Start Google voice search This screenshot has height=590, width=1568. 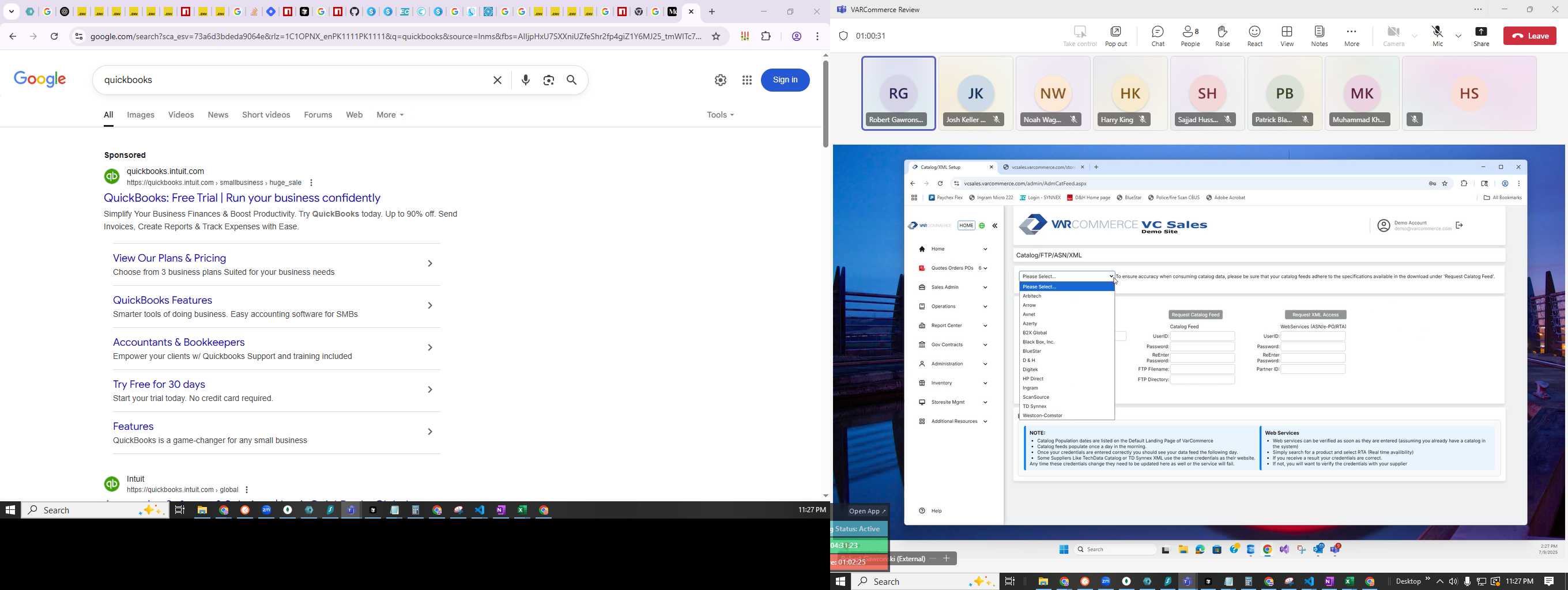pyautogui.click(x=526, y=80)
